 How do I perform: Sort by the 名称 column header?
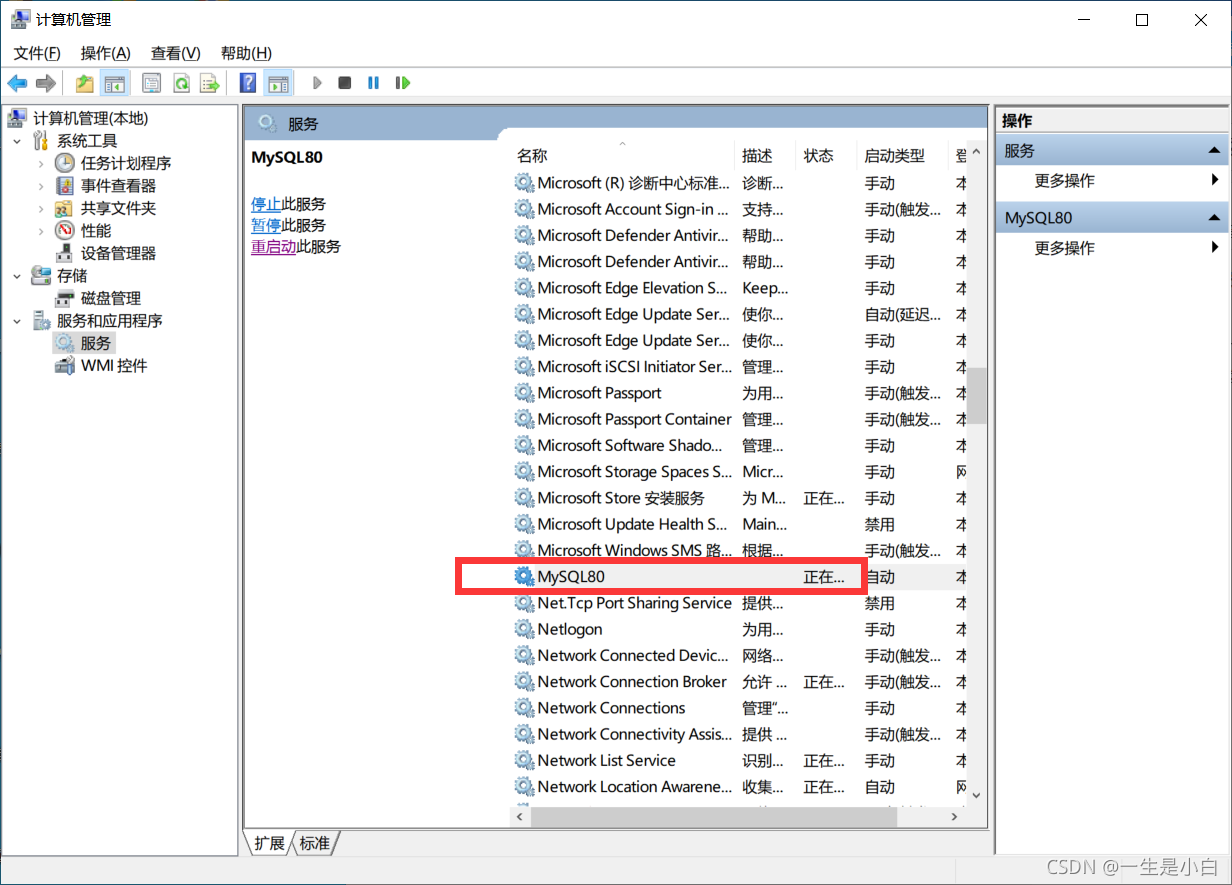(x=622, y=156)
